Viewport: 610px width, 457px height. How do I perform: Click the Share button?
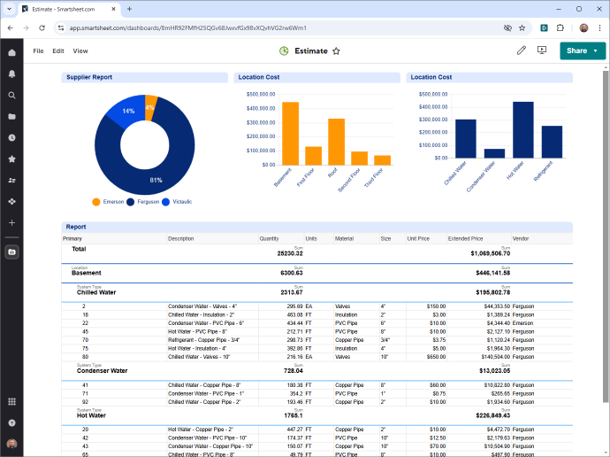tap(577, 50)
